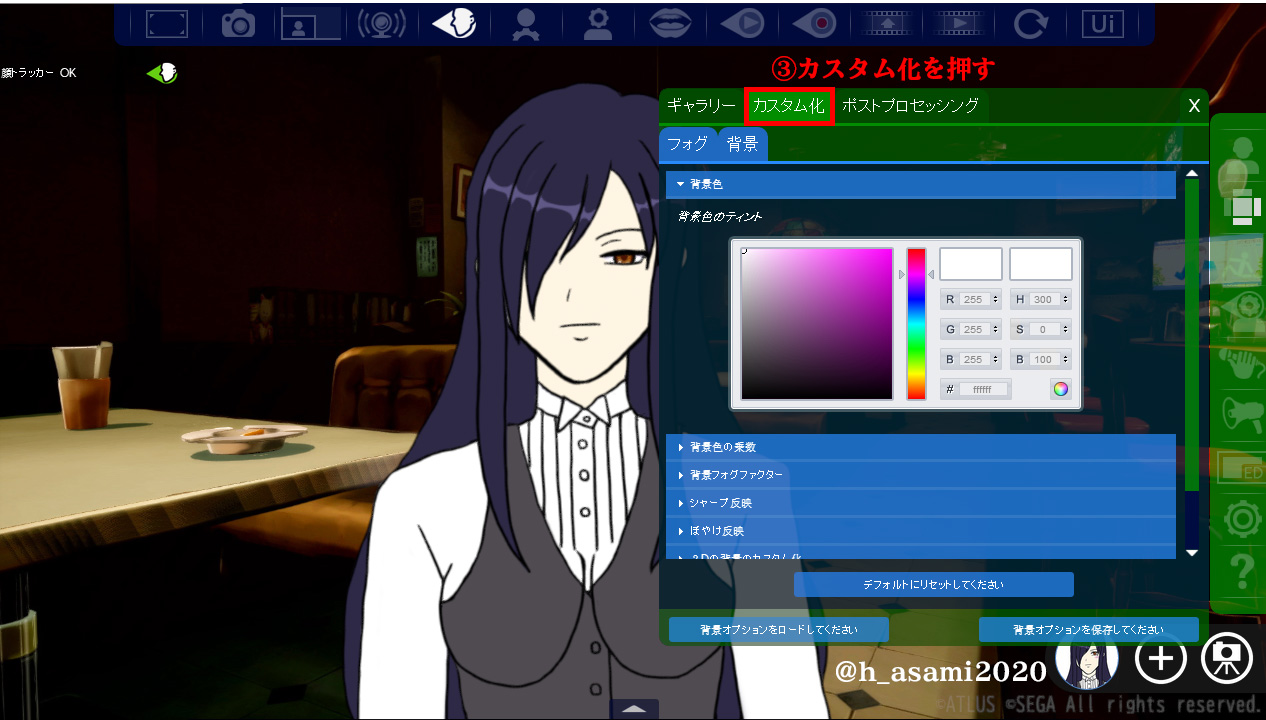Open the avatars section in right sidebar

1241,157
